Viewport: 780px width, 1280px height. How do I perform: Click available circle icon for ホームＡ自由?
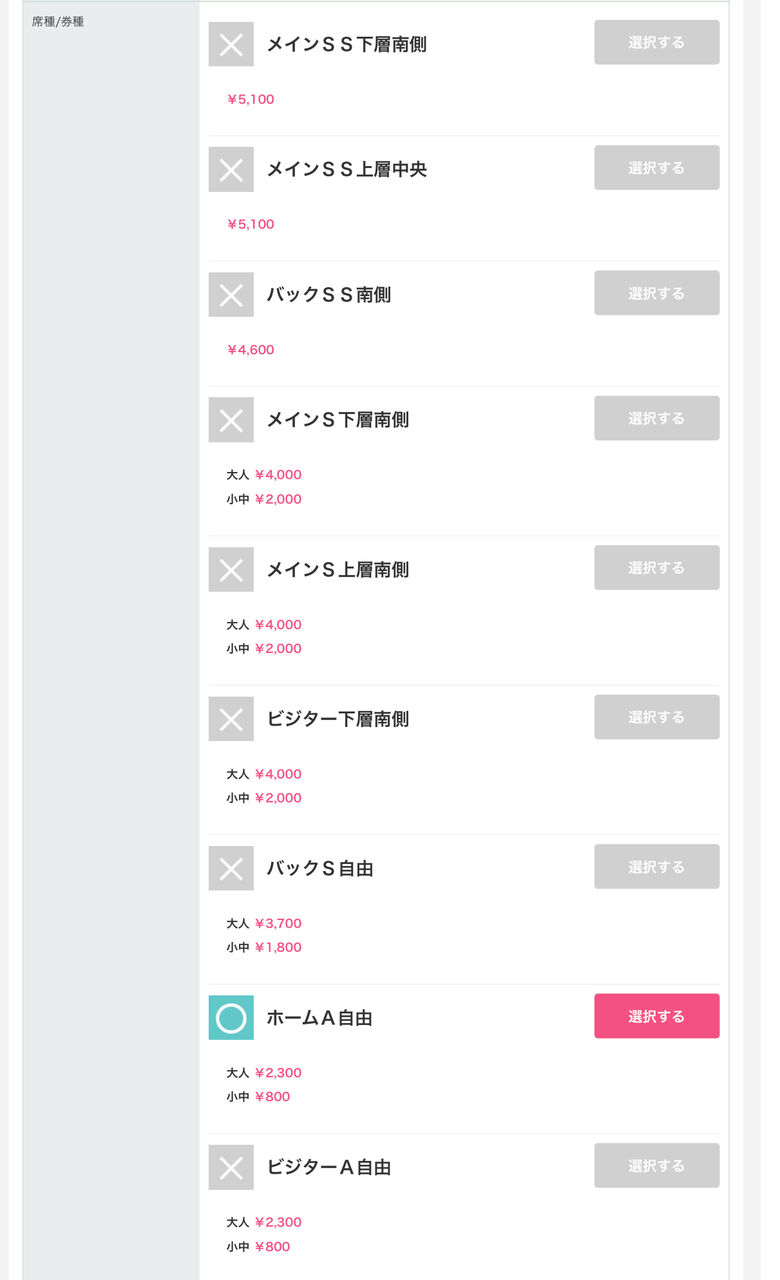(x=231, y=1018)
